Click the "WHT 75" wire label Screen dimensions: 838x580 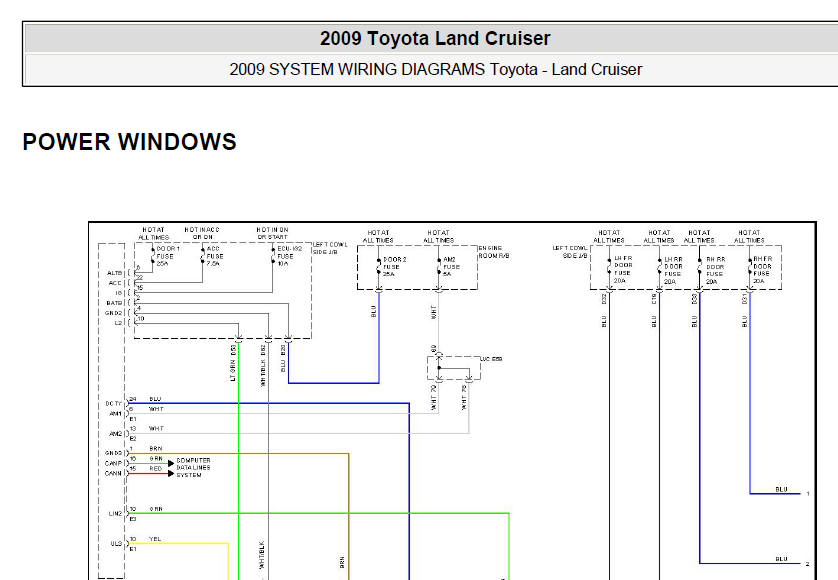click(x=464, y=398)
